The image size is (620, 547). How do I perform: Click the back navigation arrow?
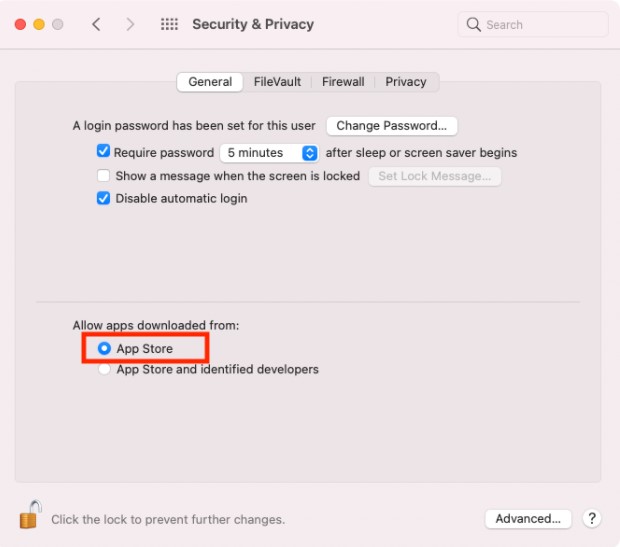click(x=96, y=25)
